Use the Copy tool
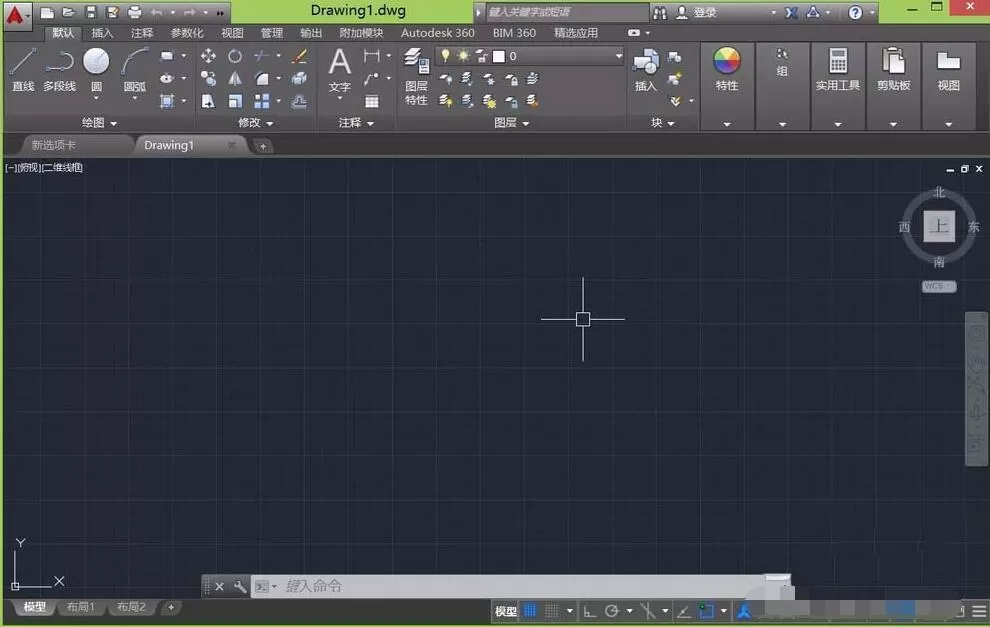The image size is (990, 627). (x=208, y=78)
